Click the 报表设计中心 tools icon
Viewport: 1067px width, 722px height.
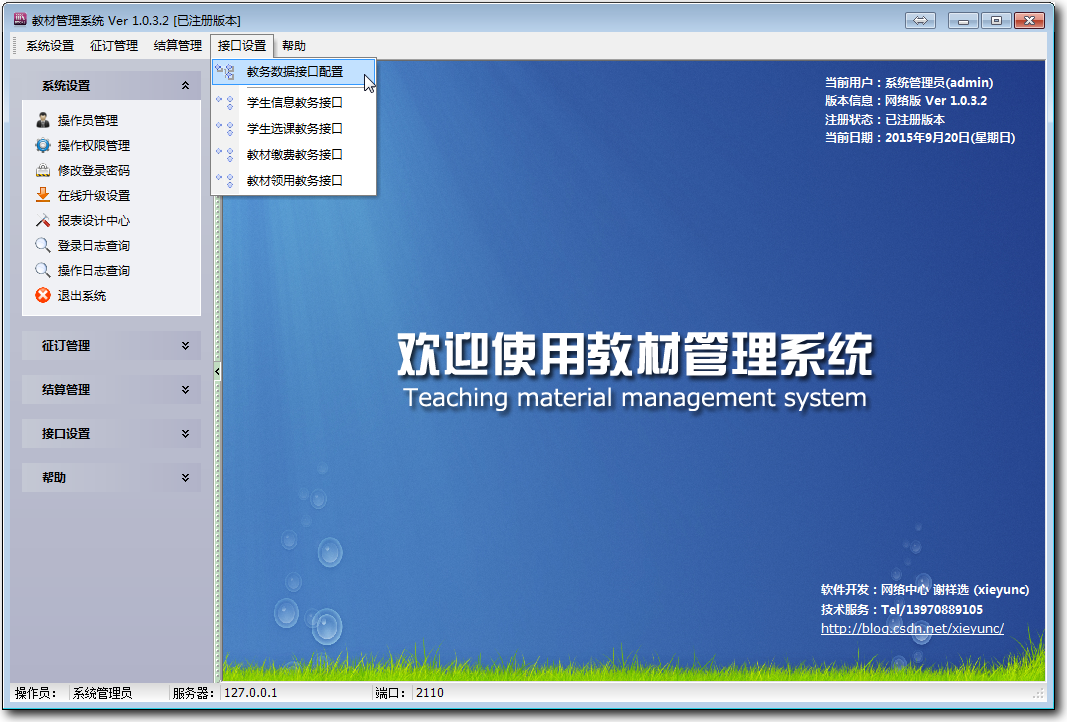[x=43, y=220]
